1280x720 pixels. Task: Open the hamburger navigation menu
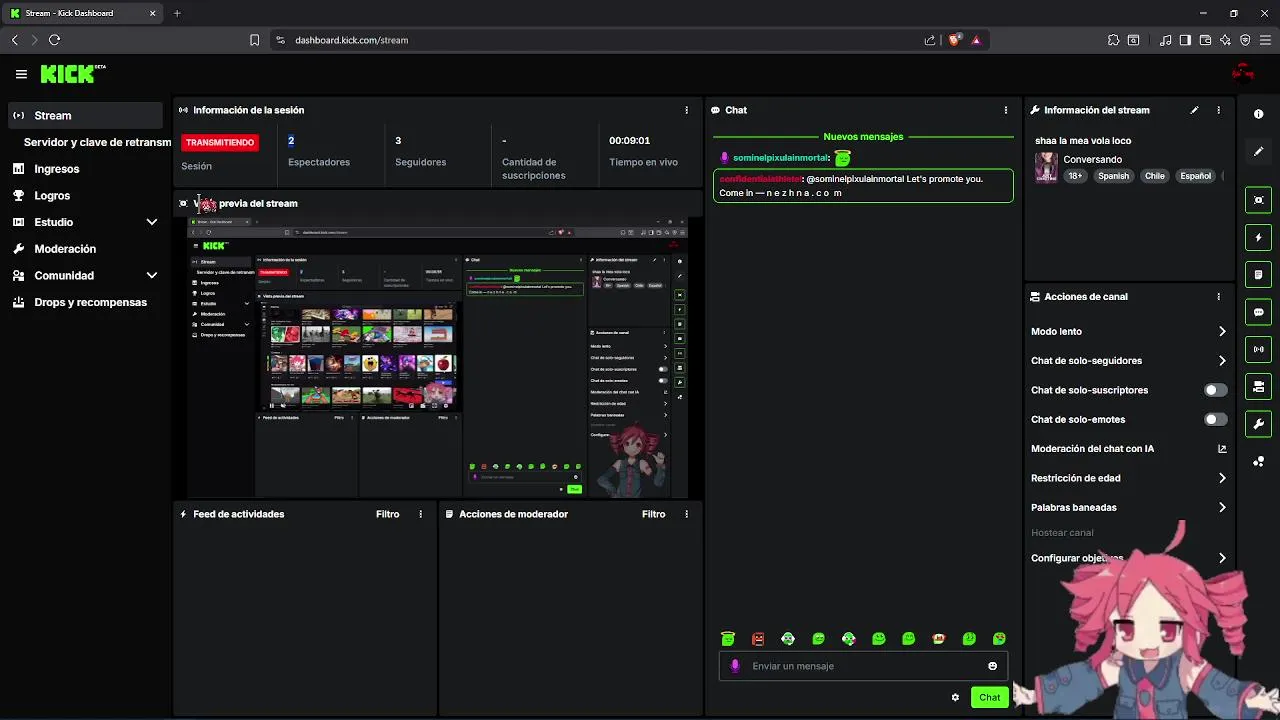coord(21,74)
